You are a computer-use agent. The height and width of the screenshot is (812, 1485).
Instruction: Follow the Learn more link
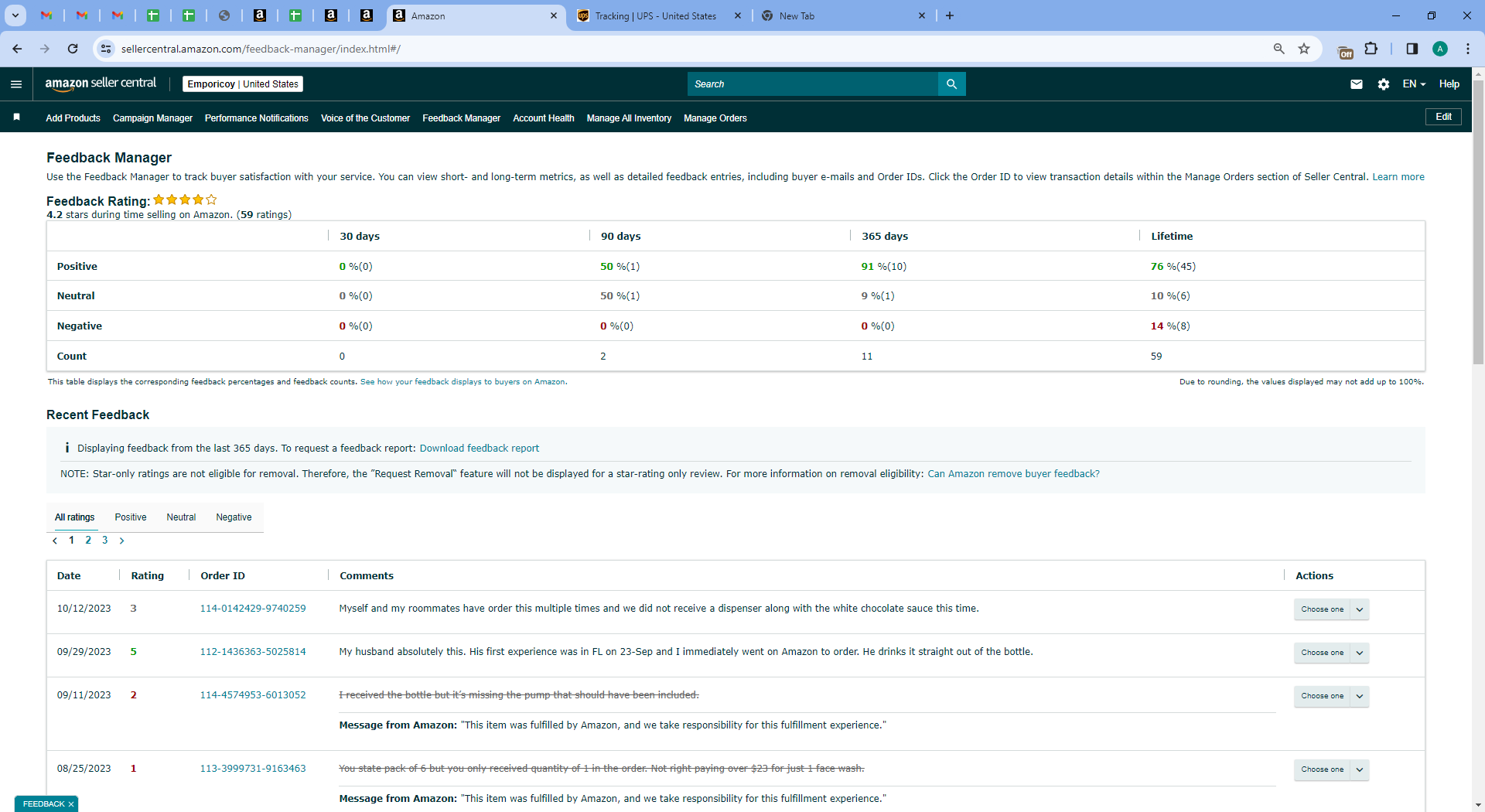[x=1398, y=177]
